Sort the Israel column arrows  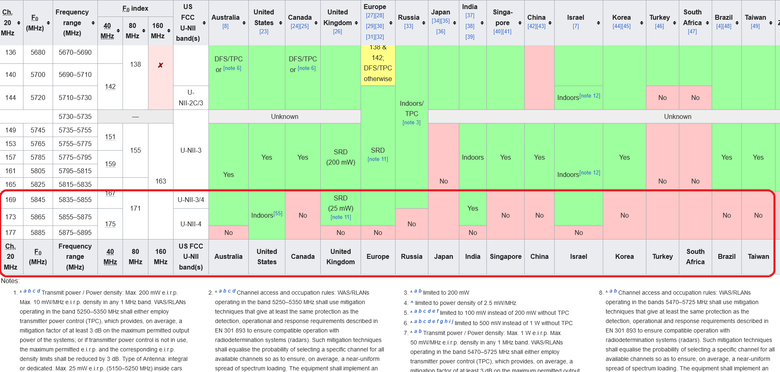597,23
